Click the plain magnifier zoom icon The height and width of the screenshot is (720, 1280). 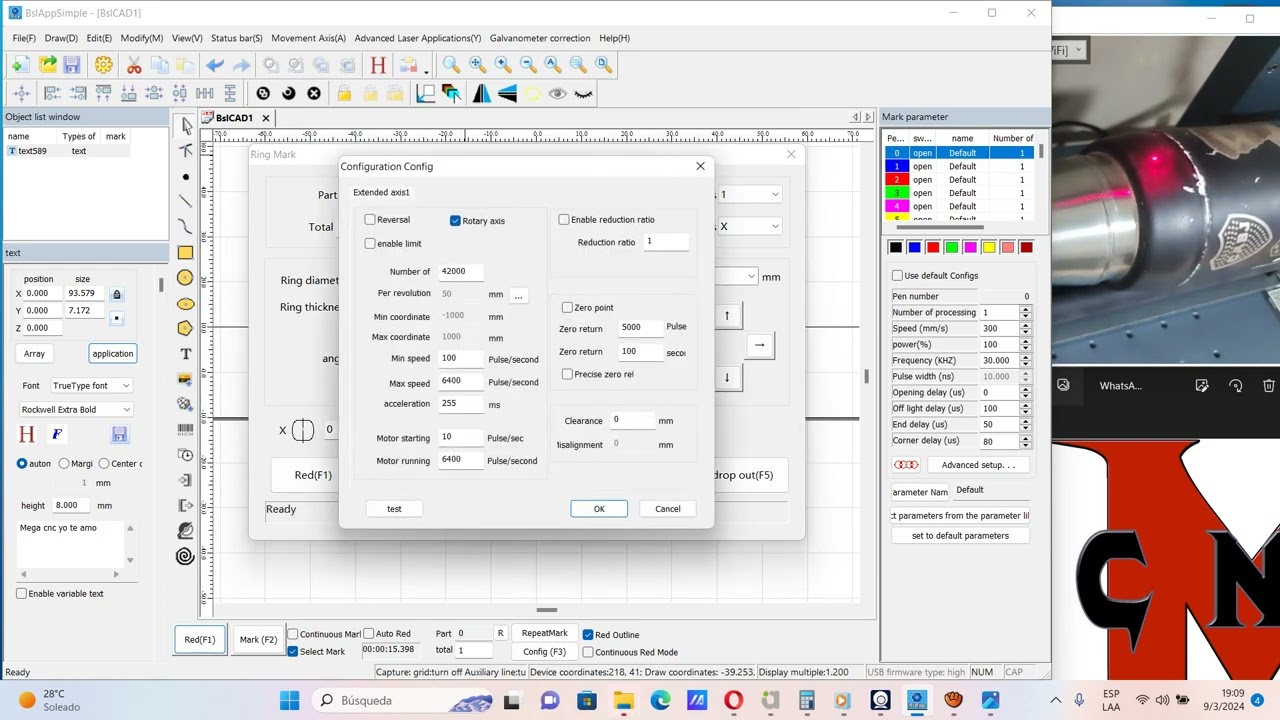point(451,65)
